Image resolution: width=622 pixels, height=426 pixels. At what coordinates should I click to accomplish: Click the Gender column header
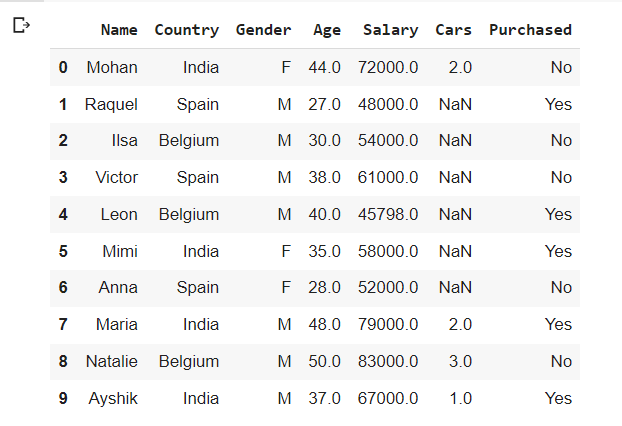tap(263, 30)
